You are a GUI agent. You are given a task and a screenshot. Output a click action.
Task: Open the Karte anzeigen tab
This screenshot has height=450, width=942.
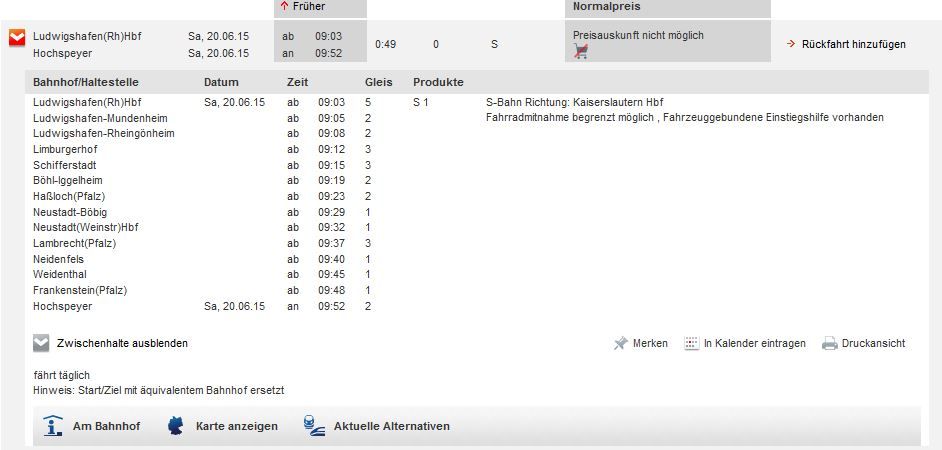tap(237, 426)
